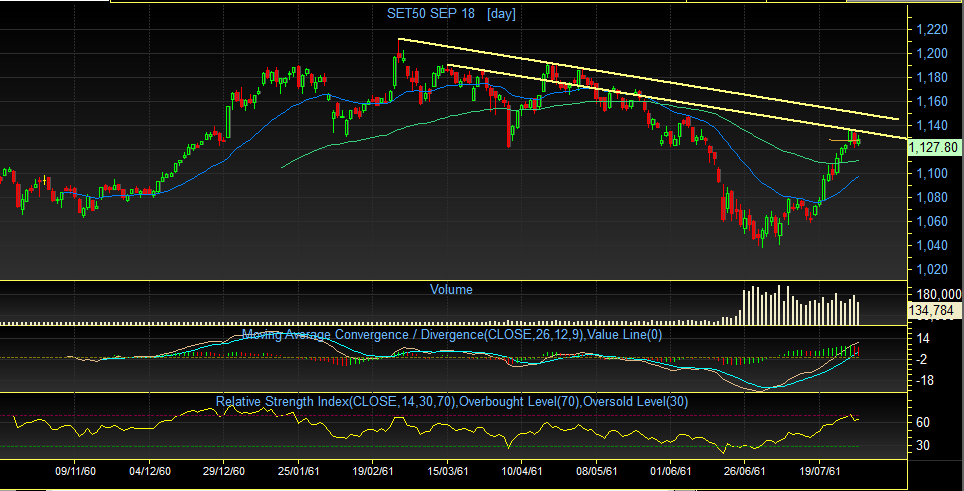Click the Relative Strength Index indicator title
The image size is (964, 491).
point(452,402)
